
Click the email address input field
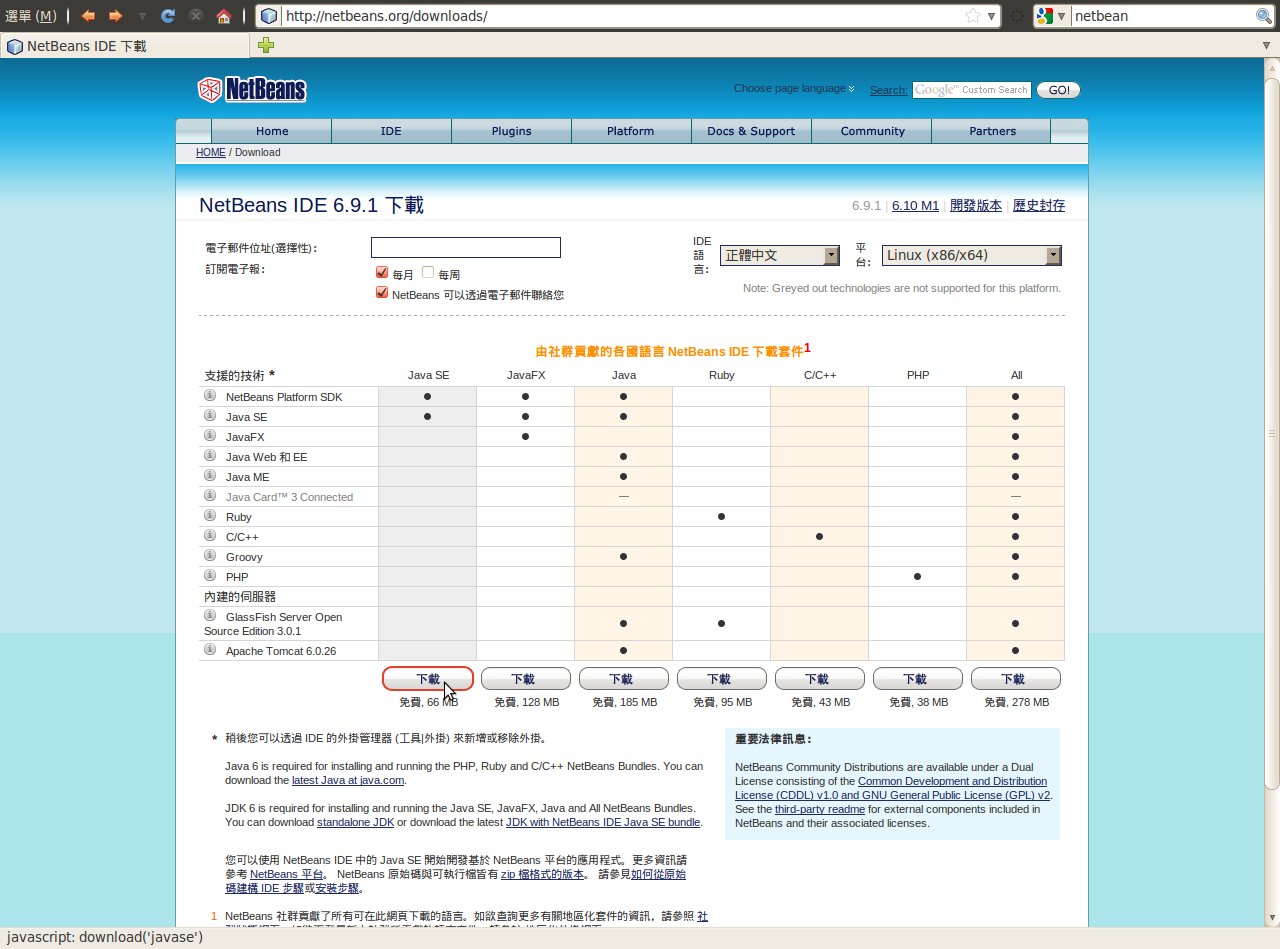tap(465, 248)
